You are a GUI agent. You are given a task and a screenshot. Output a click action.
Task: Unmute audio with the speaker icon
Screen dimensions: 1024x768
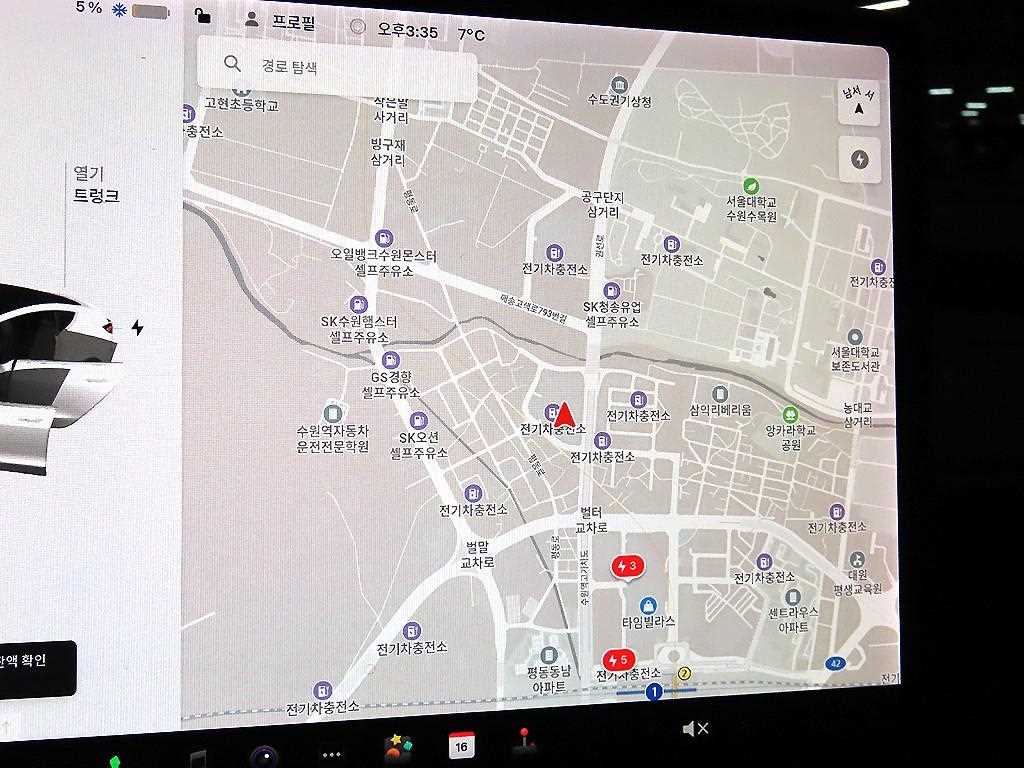point(694,729)
